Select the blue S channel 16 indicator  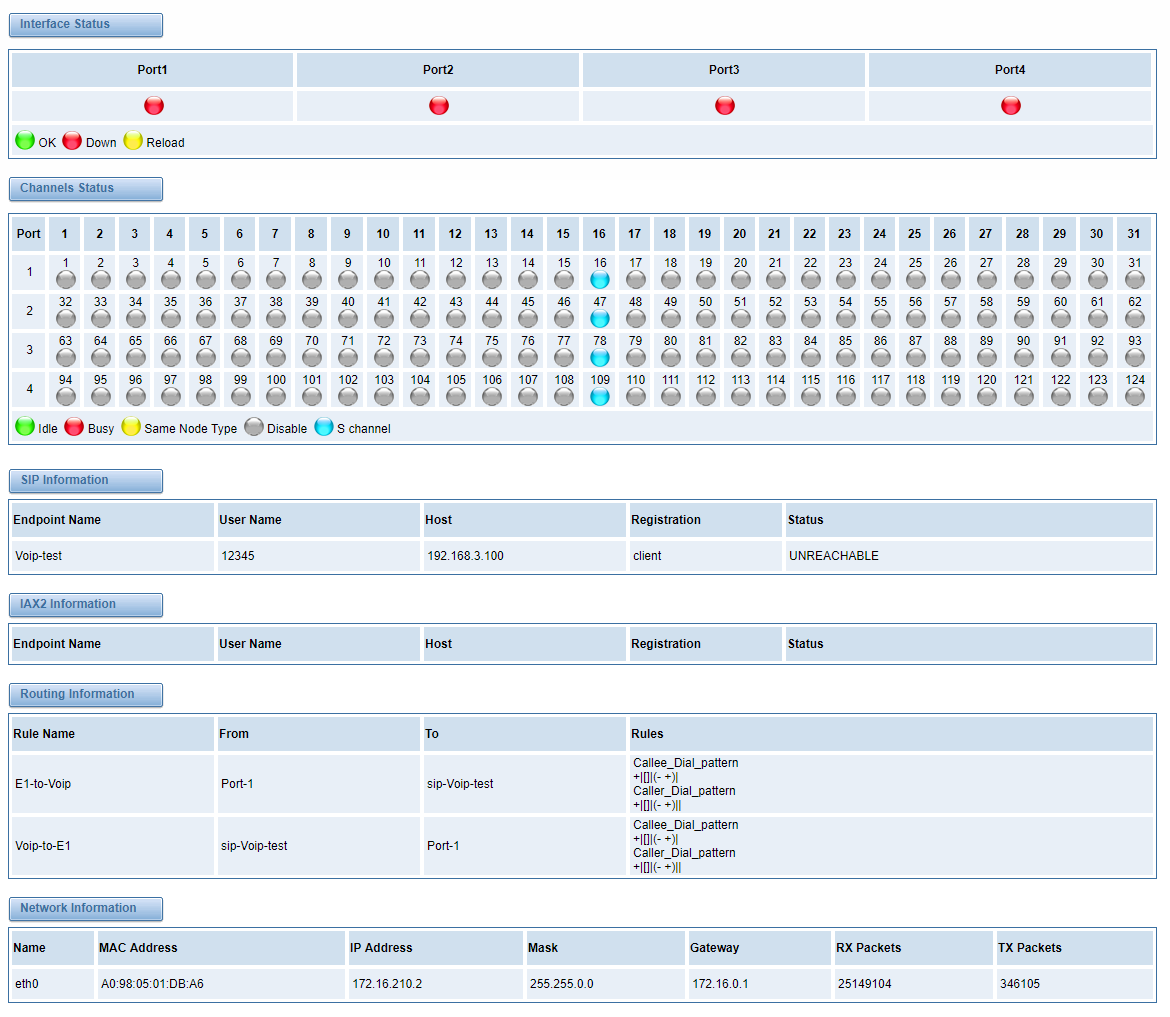tap(600, 280)
